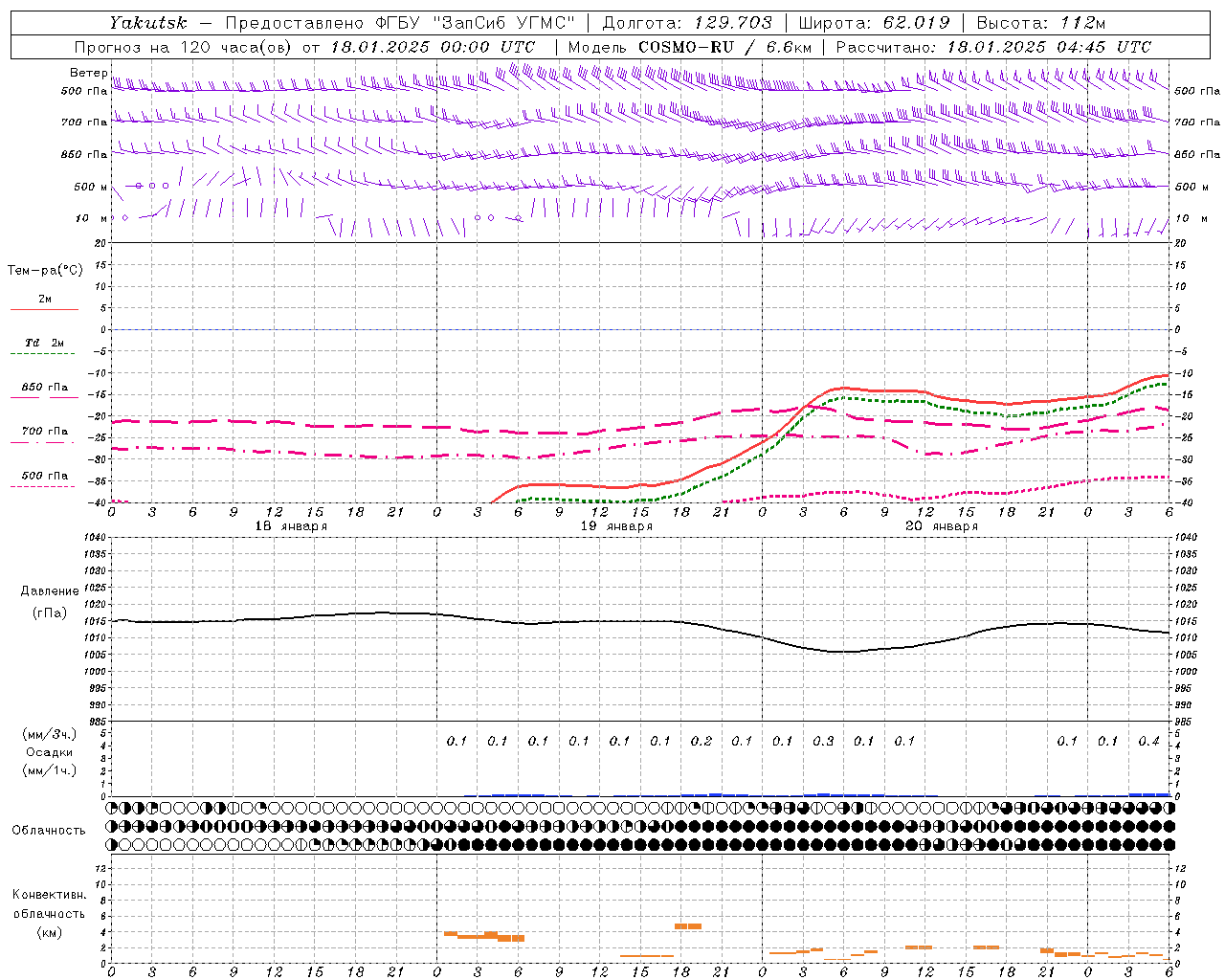Click orange convective bar at 18h 19 января
Image resolution: width=1225 pixels, height=980 pixels.
pos(688,926)
